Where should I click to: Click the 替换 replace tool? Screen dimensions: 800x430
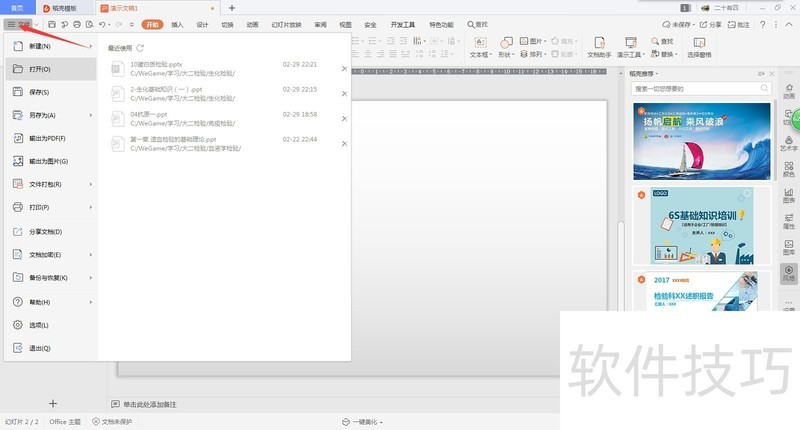pyautogui.click(x=663, y=54)
